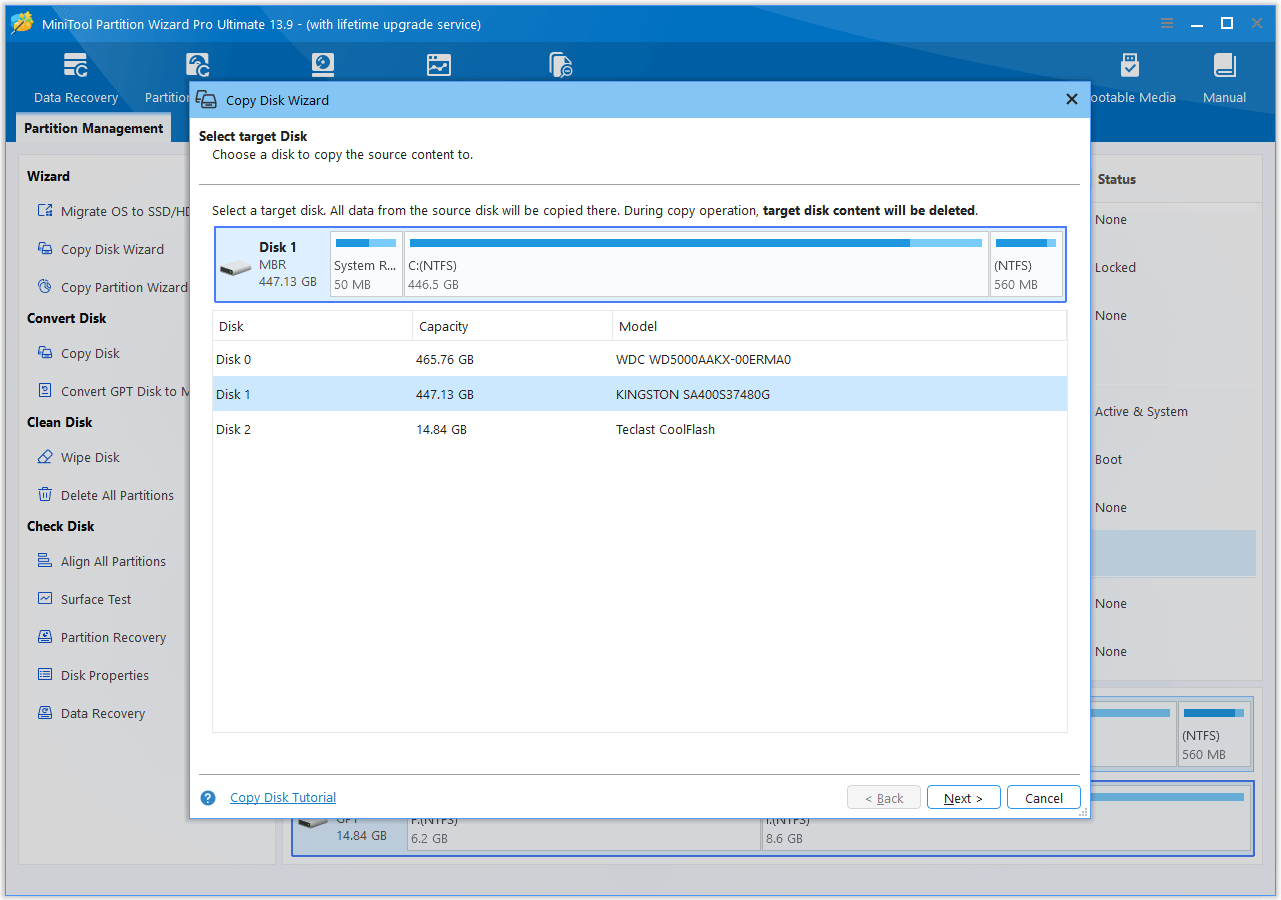Select Convert GPT Disk option in sidebar
This screenshot has width=1281, height=900.
[x=113, y=391]
